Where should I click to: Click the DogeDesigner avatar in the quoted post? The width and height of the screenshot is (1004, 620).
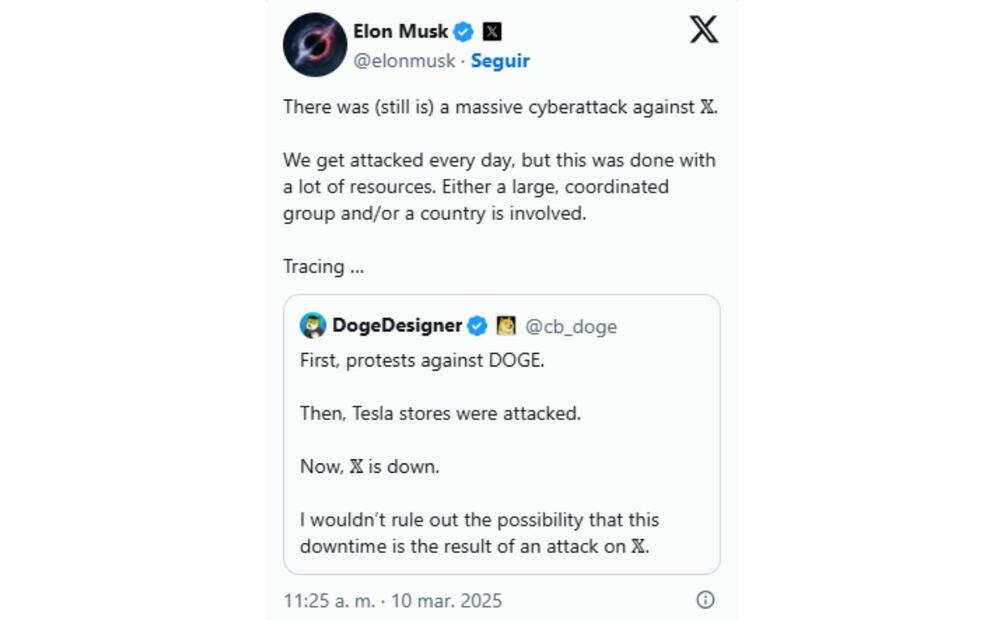pos(313,325)
